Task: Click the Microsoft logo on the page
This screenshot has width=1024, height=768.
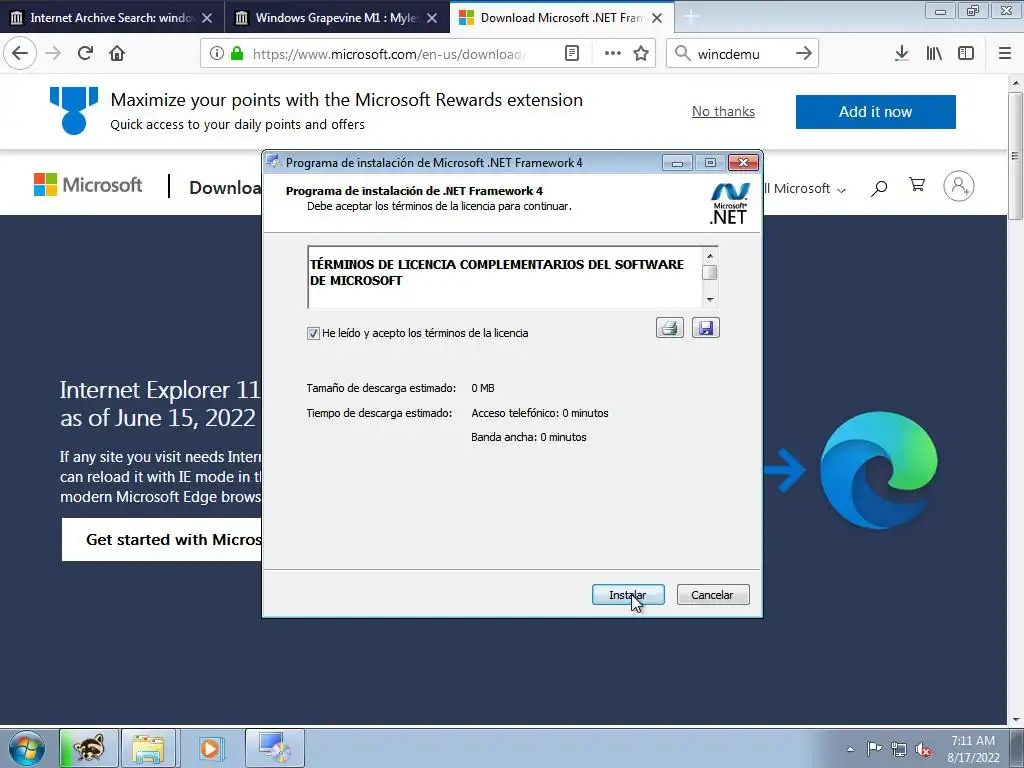Action: 88,185
